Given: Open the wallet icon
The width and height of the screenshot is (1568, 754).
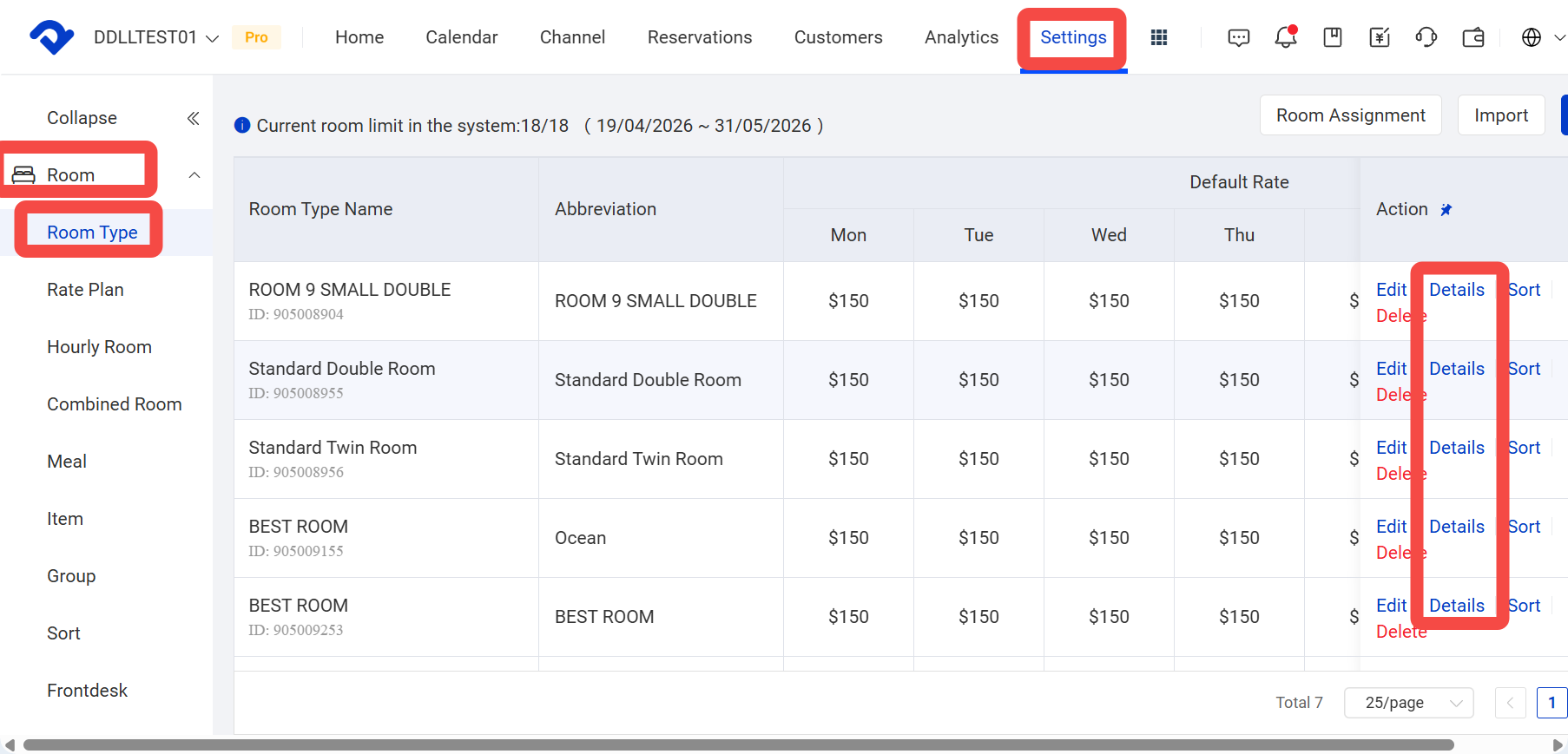Looking at the screenshot, I should click(x=1473, y=37).
